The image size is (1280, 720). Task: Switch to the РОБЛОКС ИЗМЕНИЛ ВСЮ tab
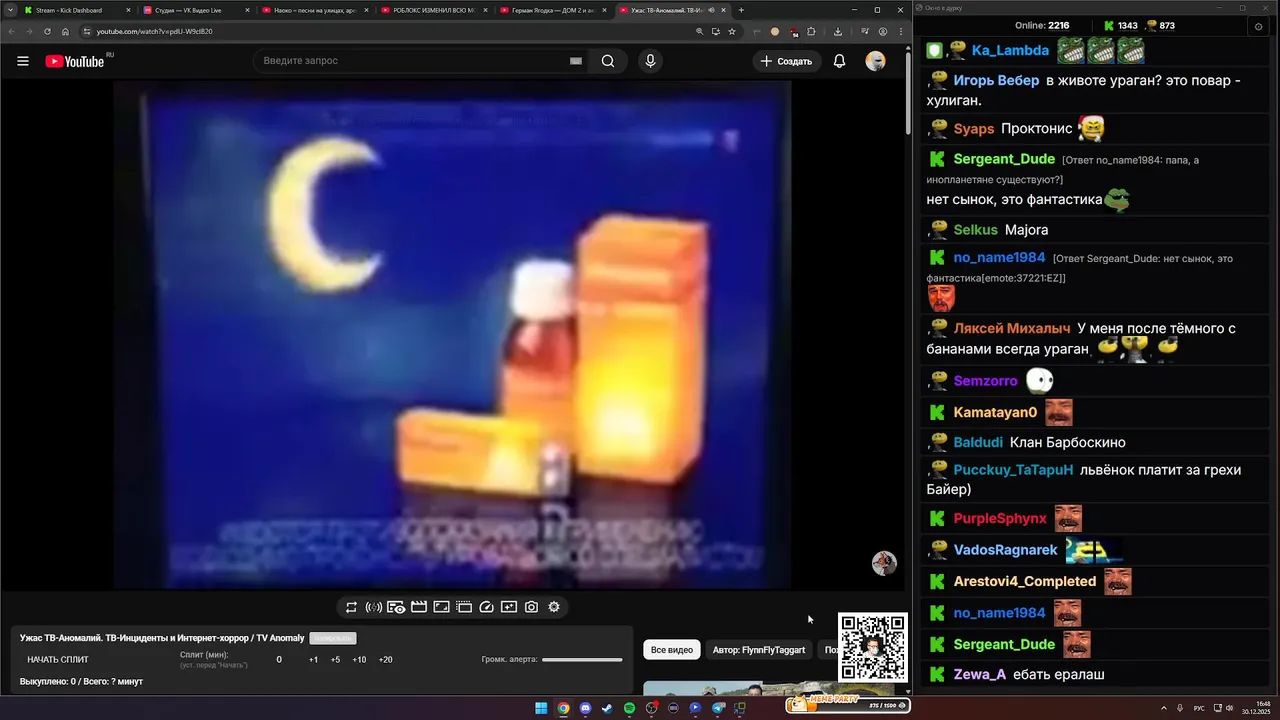point(434,10)
